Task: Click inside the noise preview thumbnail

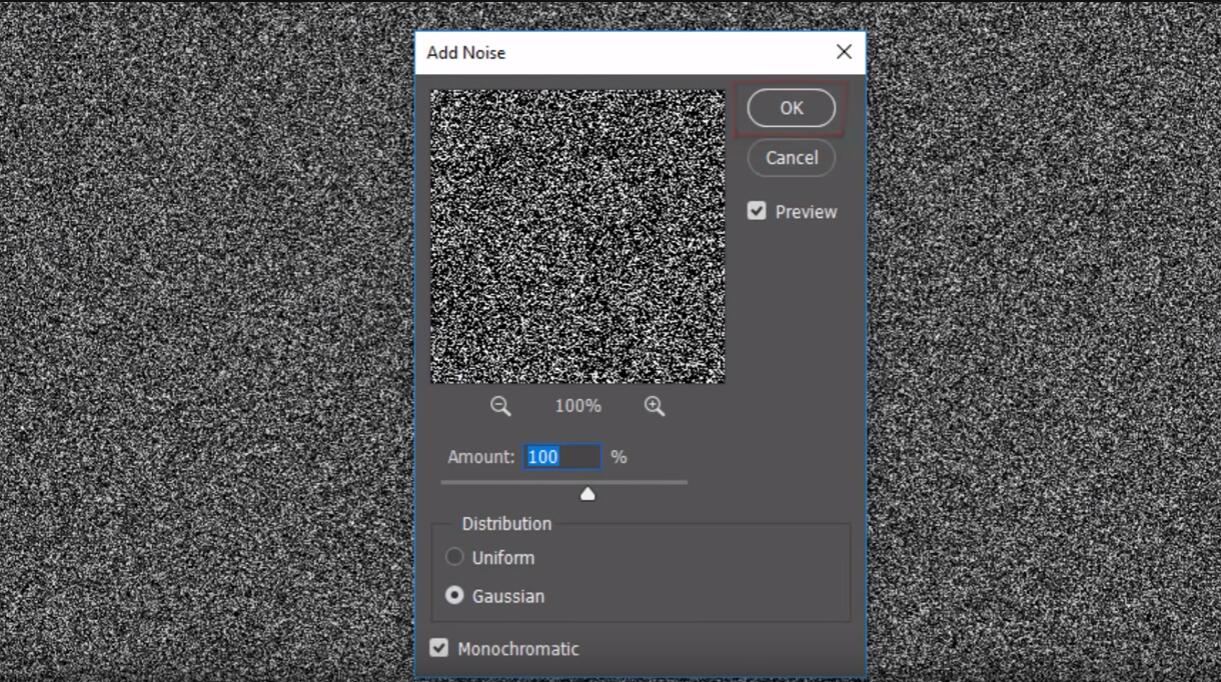Action: pyautogui.click(x=577, y=237)
